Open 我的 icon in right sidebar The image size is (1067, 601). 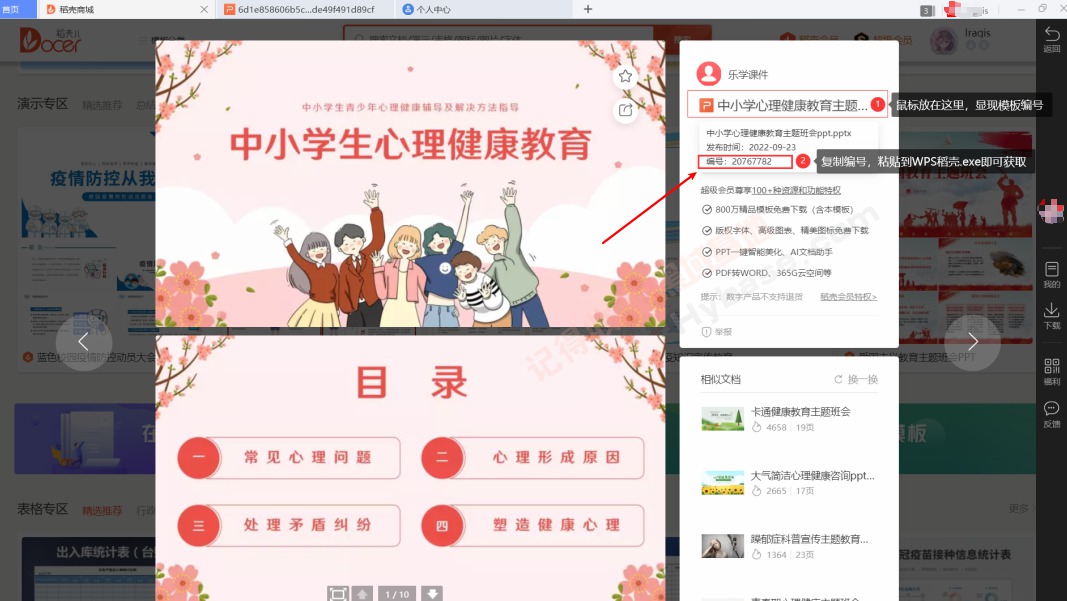[x=1051, y=275]
